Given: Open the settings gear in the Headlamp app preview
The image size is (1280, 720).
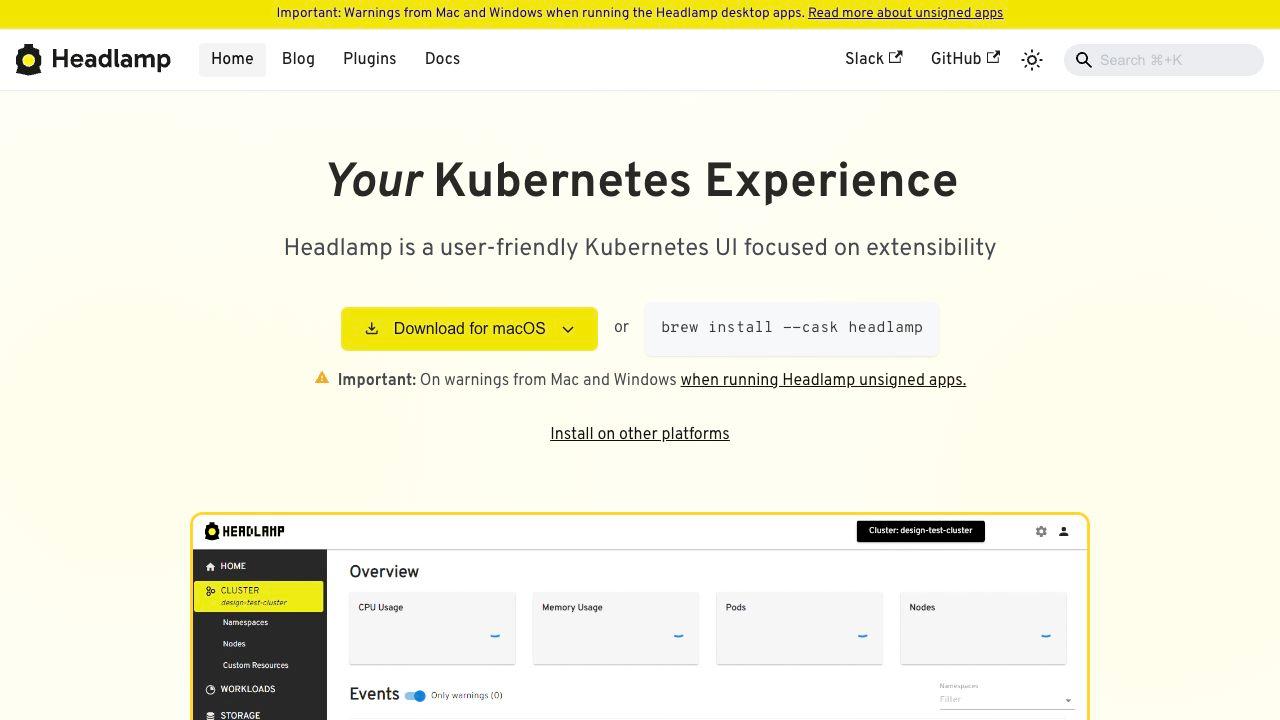Looking at the screenshot, I should (x=1041, y=531).
